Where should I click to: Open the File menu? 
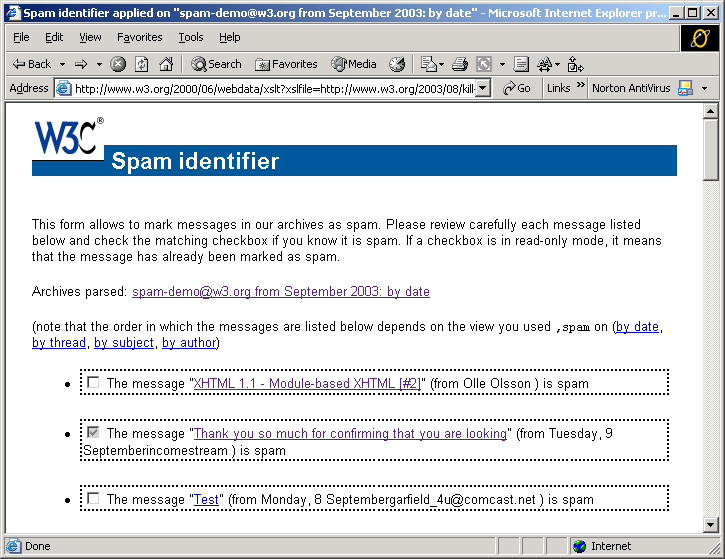pyautogui.click(x=21, y=37)
